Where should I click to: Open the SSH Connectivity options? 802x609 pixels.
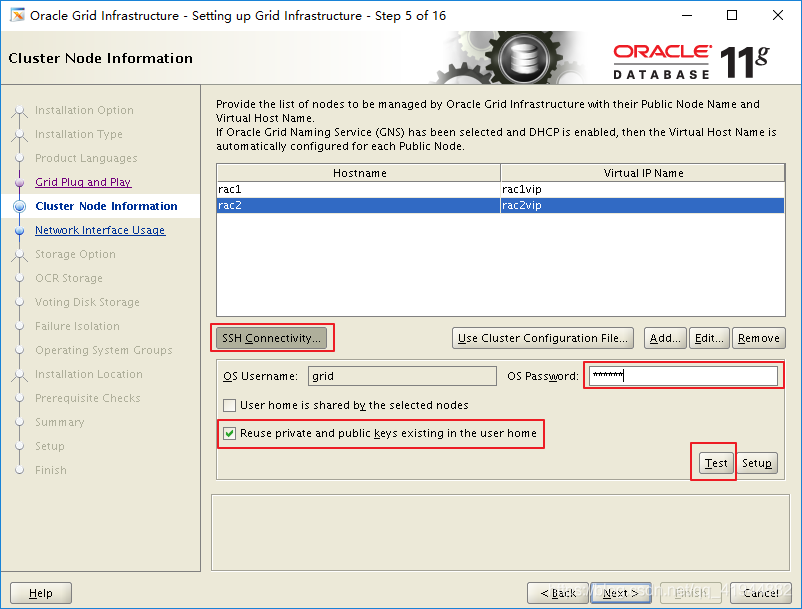coord(272,338)
